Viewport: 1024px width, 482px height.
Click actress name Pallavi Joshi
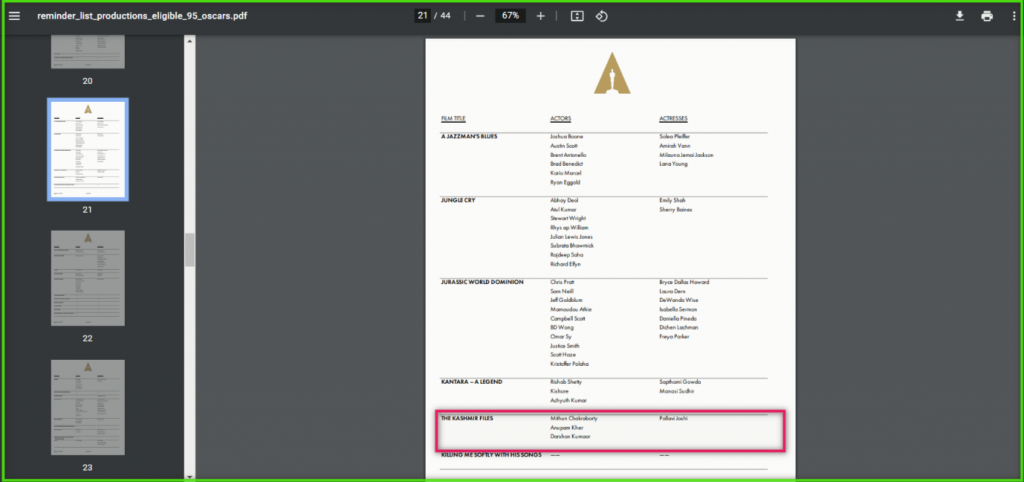coord(673,418)
